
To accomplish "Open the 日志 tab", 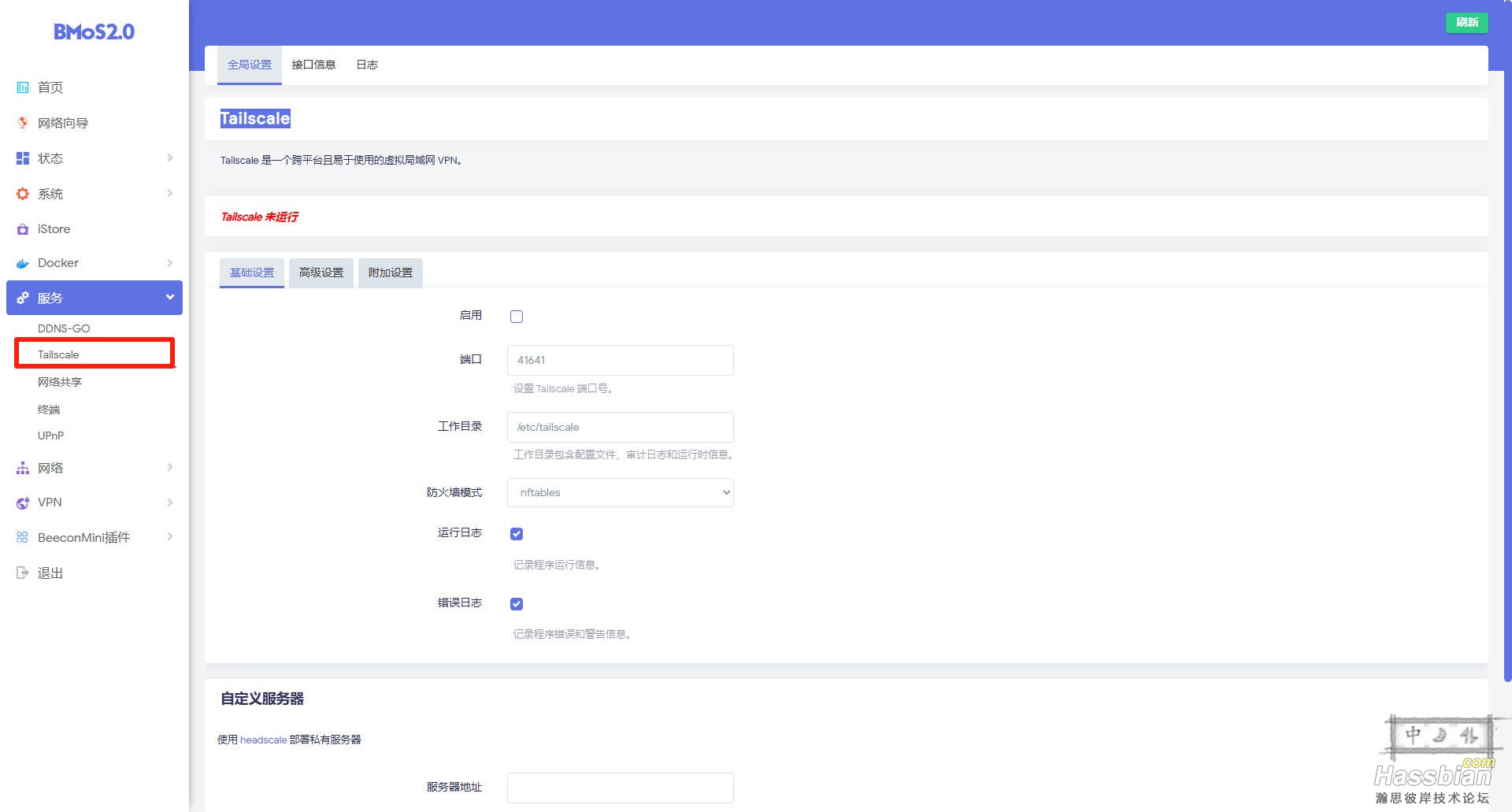I will tap(367, 65).
